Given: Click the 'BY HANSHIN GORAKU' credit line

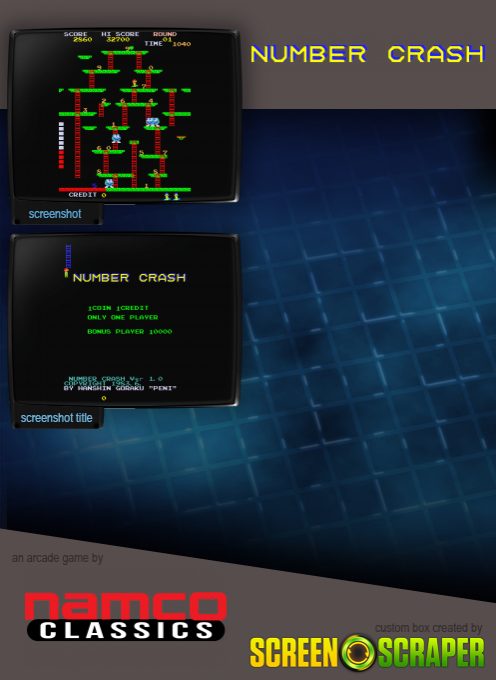Looking at the screenshot, I should pyautogui.click(x=120, y=388).
